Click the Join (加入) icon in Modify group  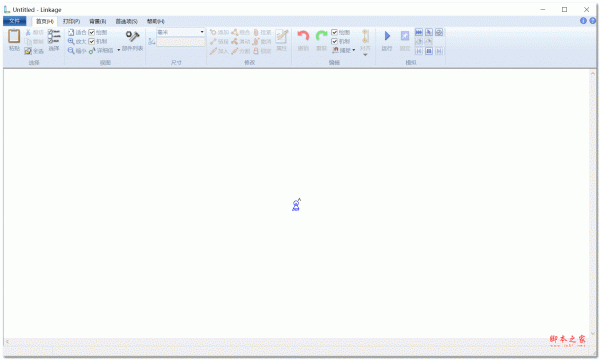click(213, 50)
